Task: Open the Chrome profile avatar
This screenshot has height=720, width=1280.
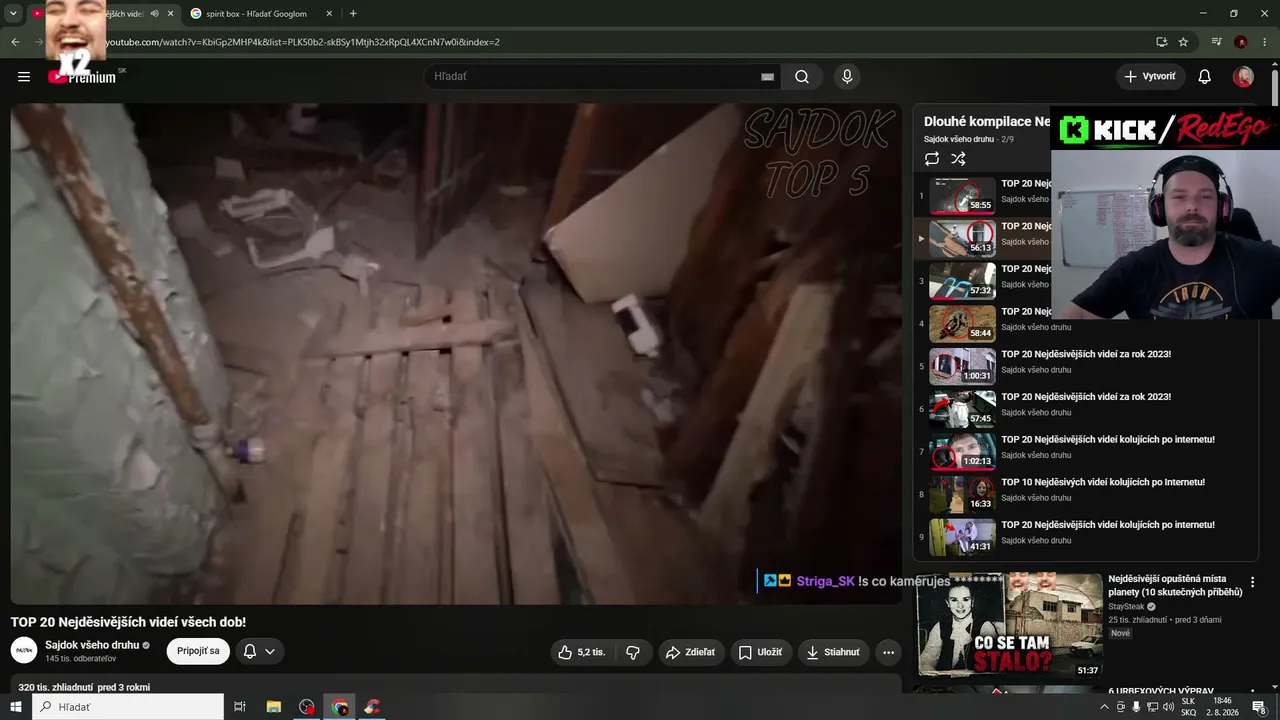Action: coord(1241,42)
